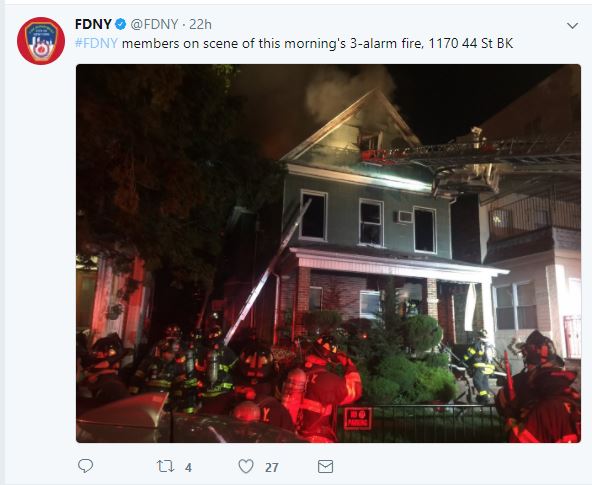Screen dimensions: 592x485
Task: View the 27 likes count
Action: tap(272, 468)
